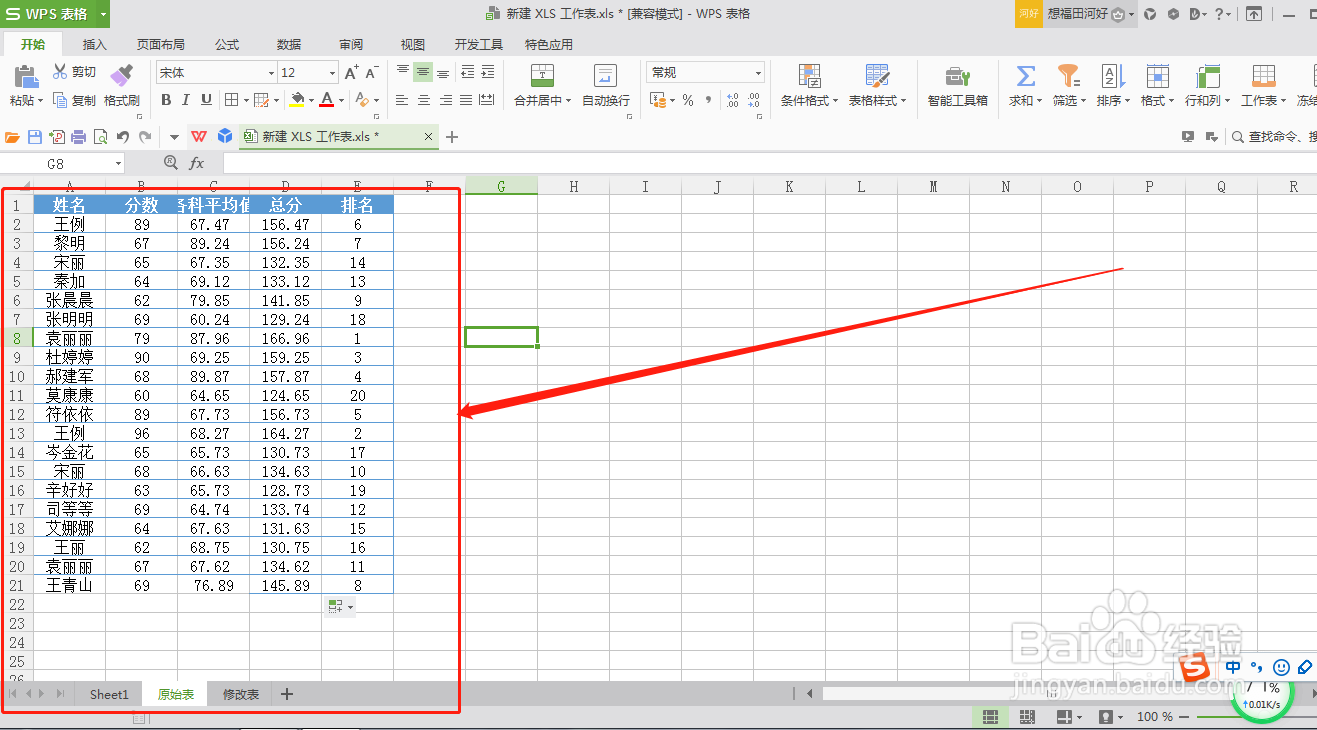Click the decrease indent icon

(x=467, y=72)
